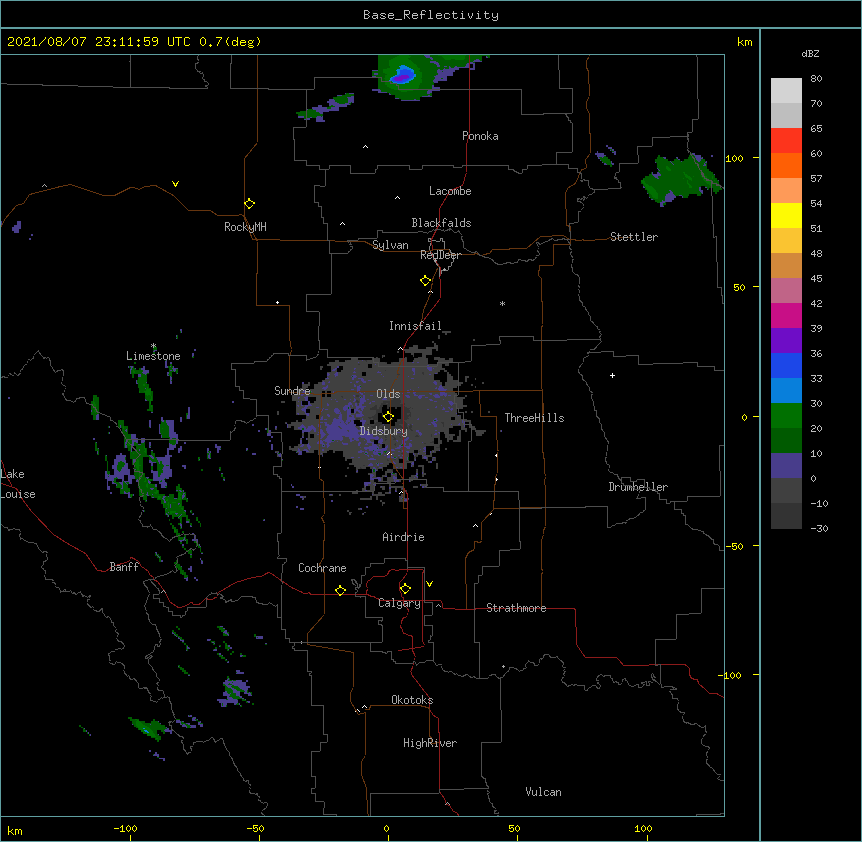Click the Lacombe city label
This screenshot has height=842, width=862.
coord(450,191)
